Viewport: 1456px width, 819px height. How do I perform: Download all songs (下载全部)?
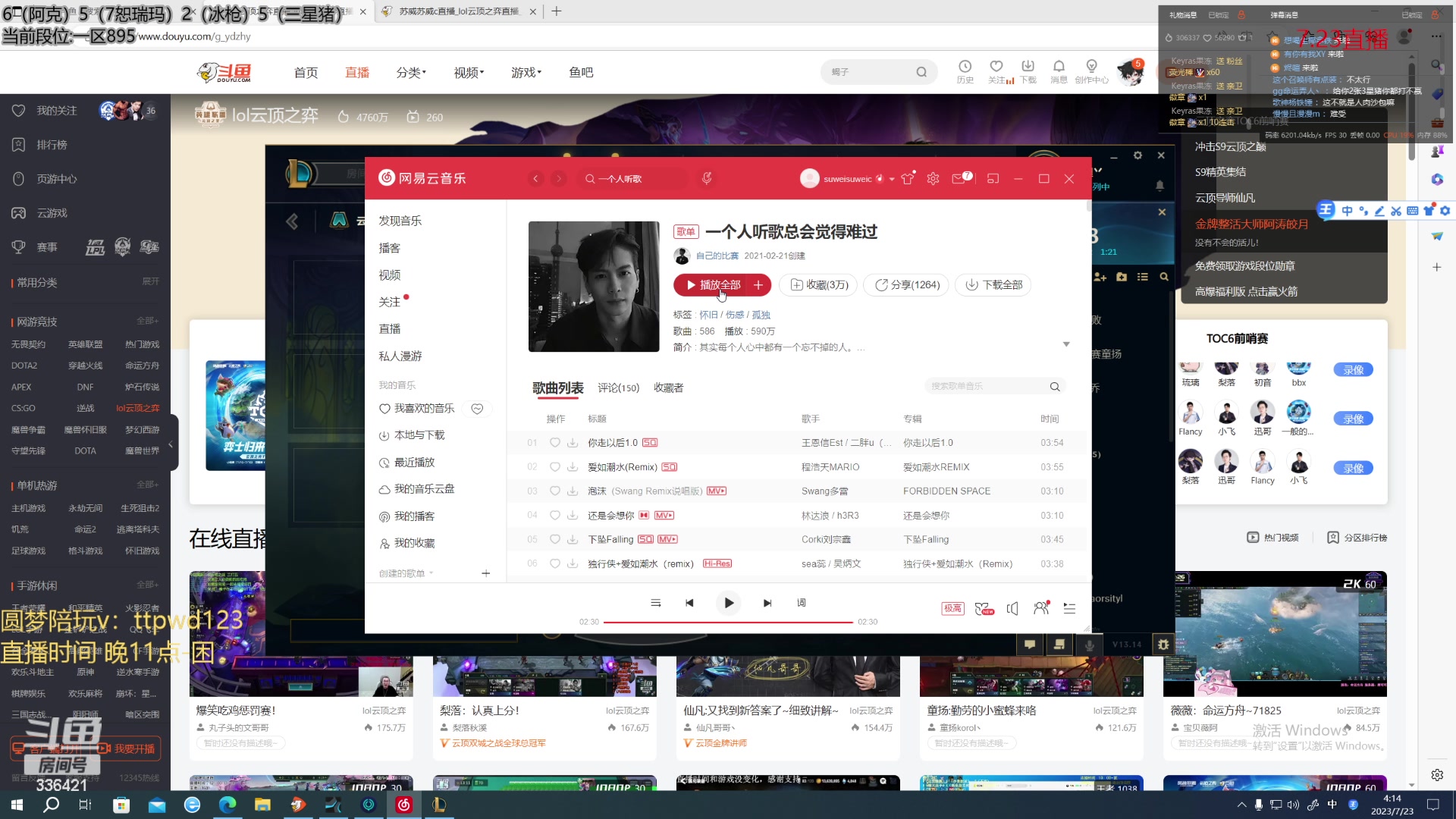(993, 285)
